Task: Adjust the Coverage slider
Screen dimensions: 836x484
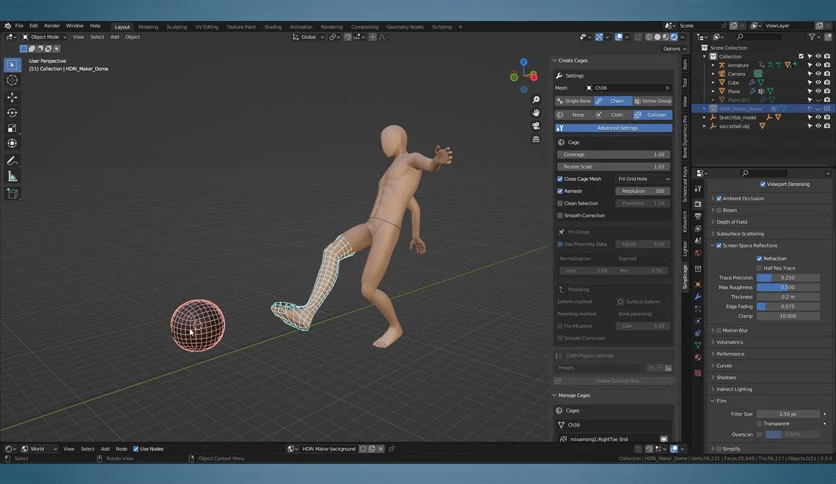Action: [x=614, y=155]
